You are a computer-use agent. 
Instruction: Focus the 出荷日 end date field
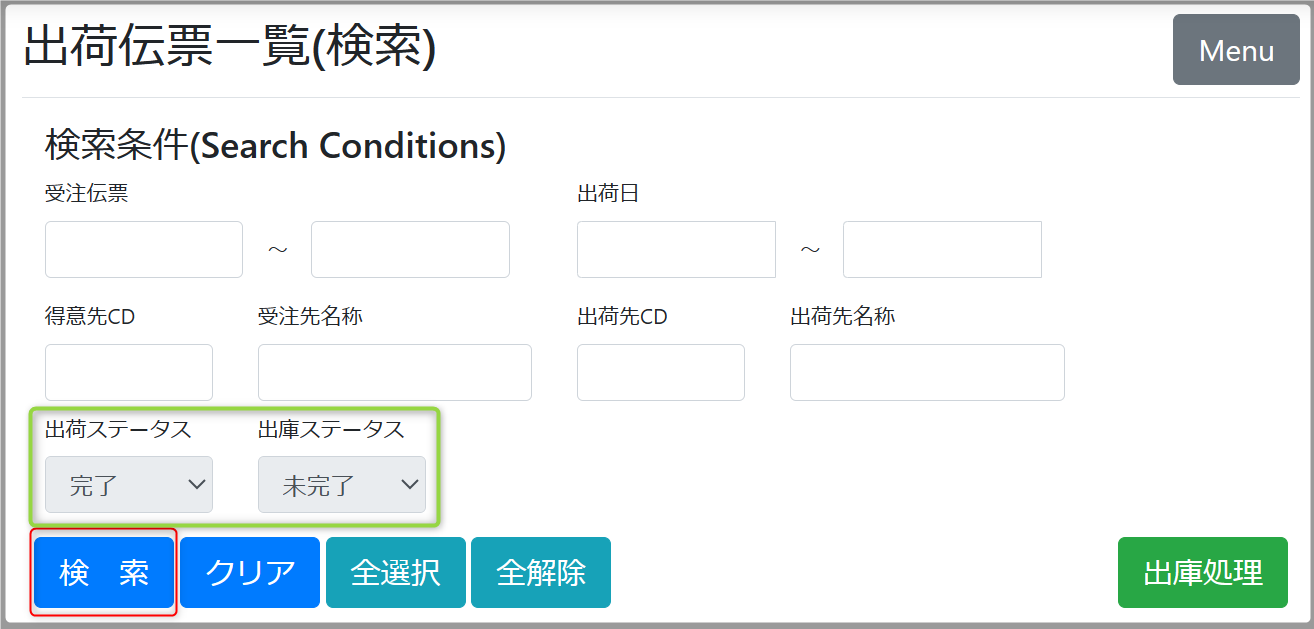942,249
